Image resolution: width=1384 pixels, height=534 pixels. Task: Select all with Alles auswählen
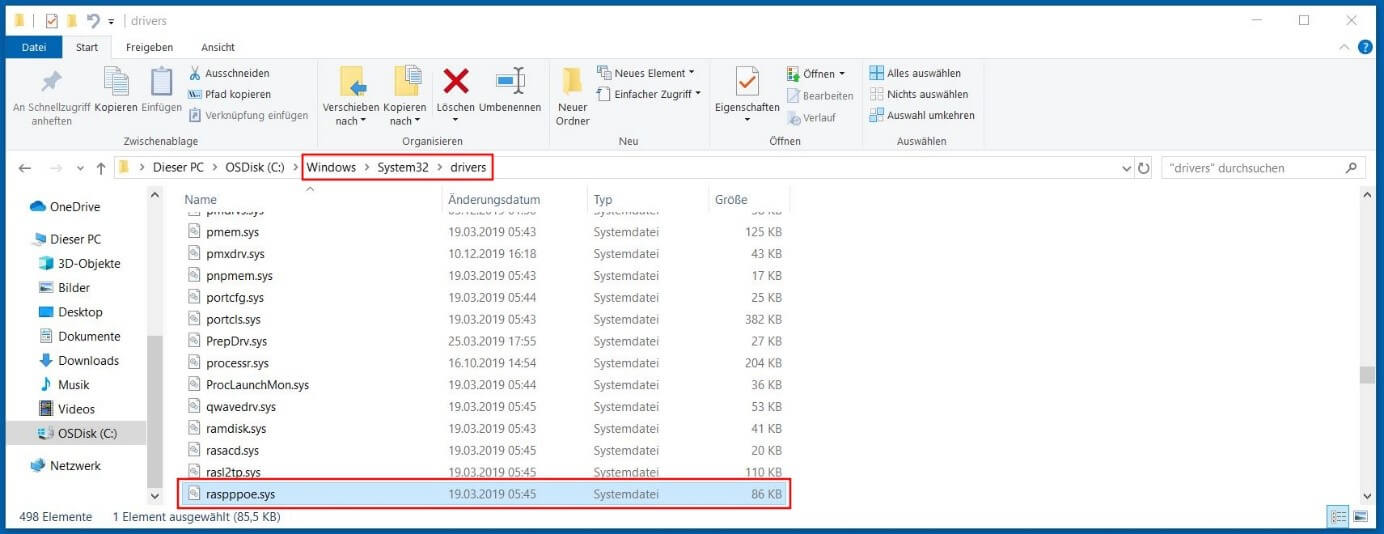tap(915, 73)
